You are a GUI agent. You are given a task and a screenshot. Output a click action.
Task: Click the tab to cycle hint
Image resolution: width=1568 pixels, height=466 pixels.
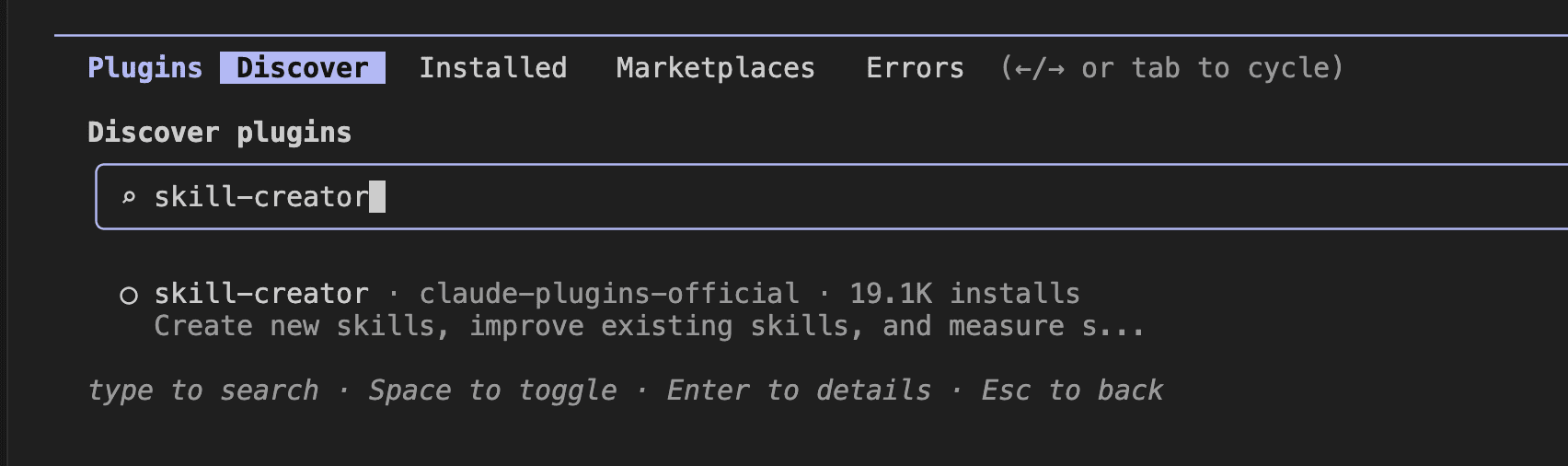[x=1172, y=68]
